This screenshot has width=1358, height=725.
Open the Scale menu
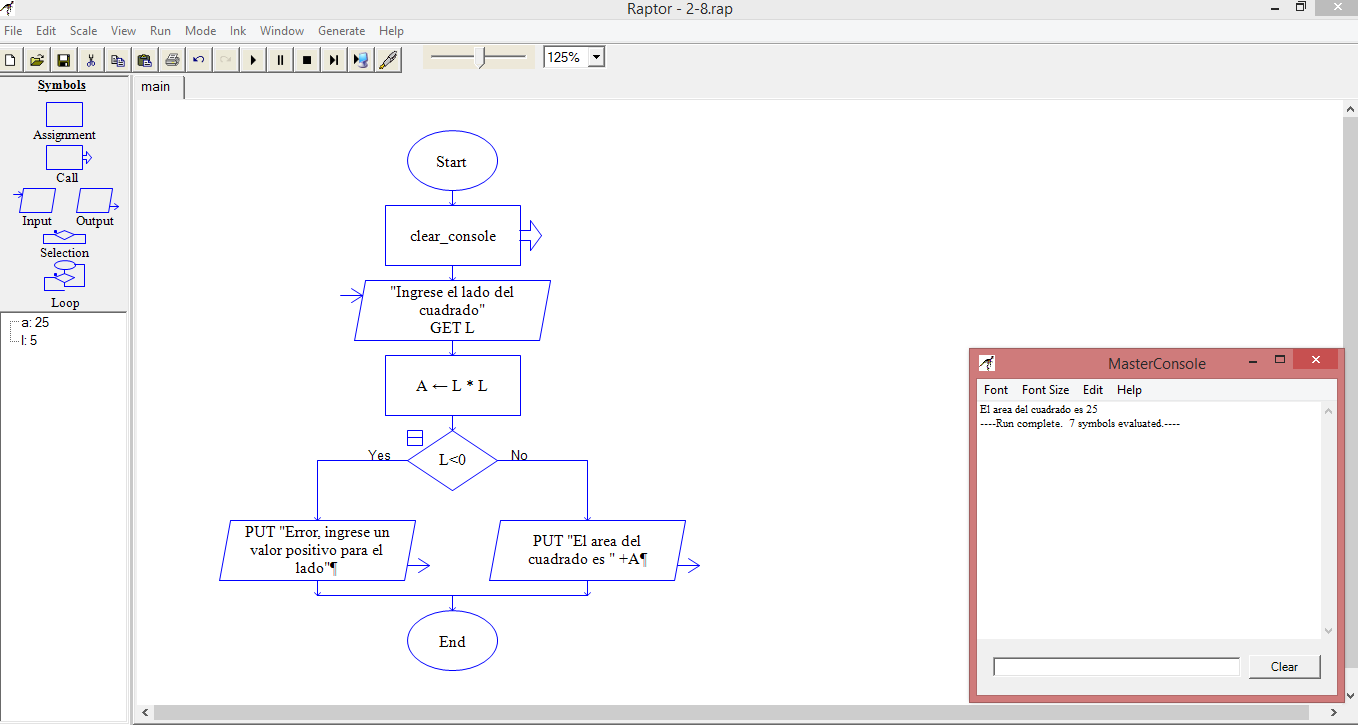pos(83,31)
